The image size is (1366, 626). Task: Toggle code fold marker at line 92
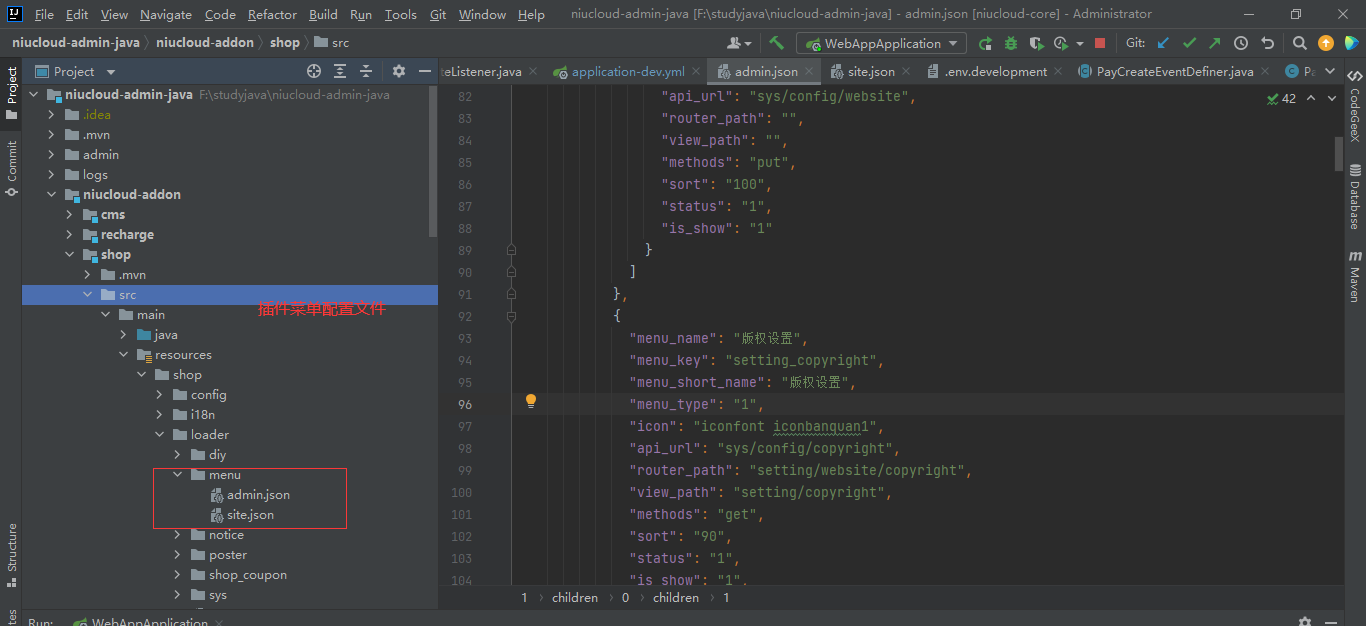511,316
